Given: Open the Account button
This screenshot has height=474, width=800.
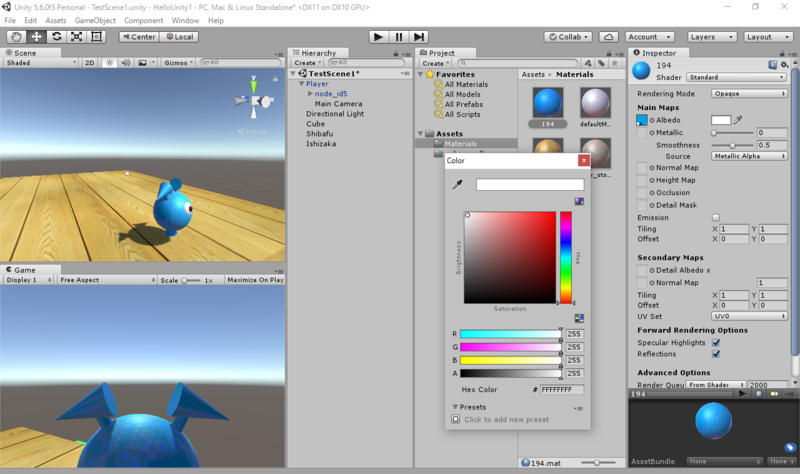Looking at the screenshot, I should [x=649, y=37].
